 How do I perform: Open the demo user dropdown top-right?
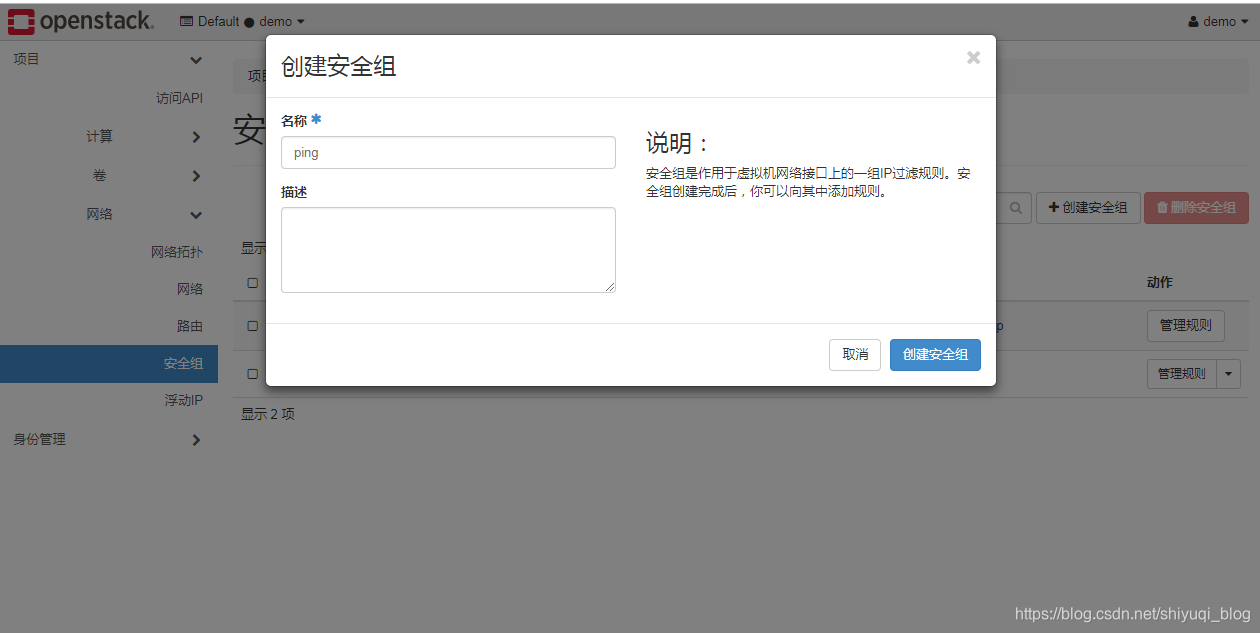coord(1217,20)
